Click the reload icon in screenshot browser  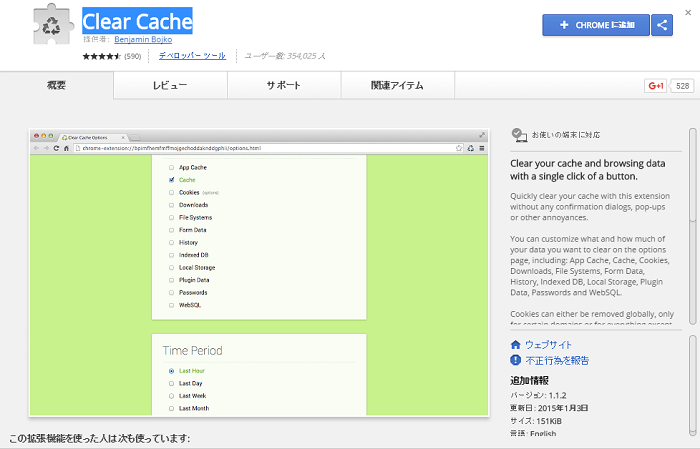coord(56,148)
